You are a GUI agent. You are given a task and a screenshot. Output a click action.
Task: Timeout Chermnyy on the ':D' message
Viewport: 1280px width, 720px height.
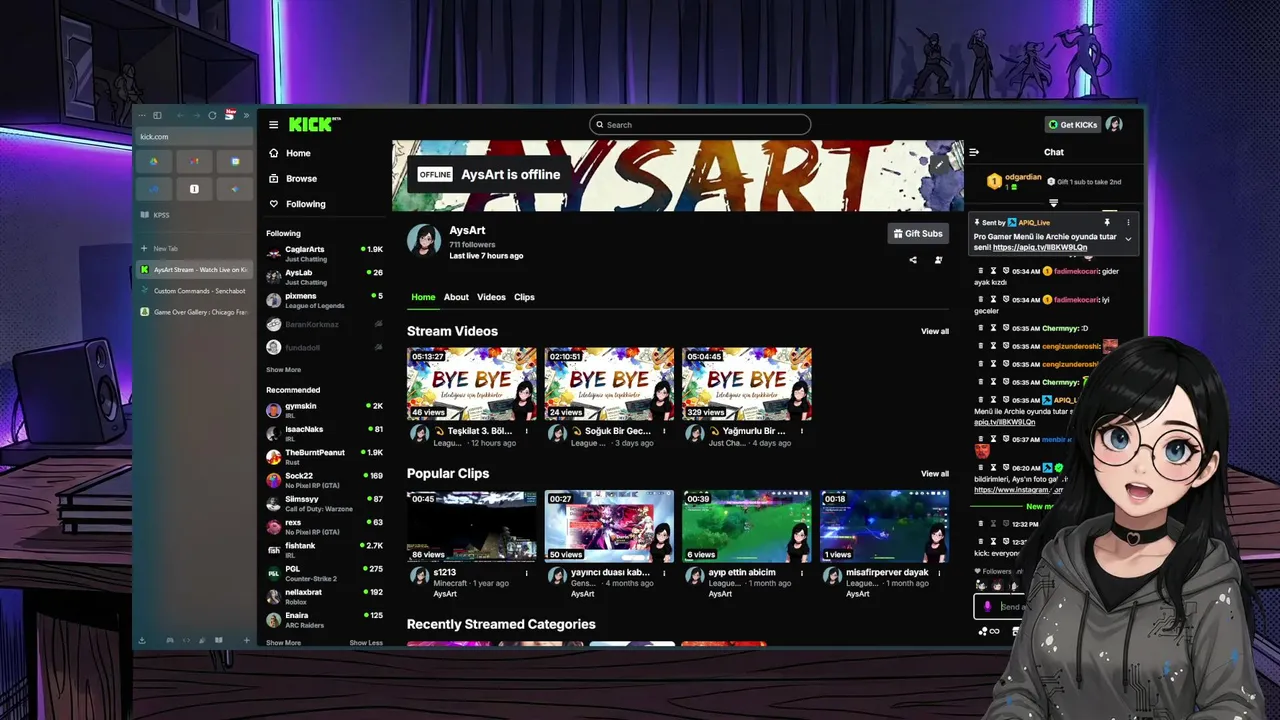(993, 328)
